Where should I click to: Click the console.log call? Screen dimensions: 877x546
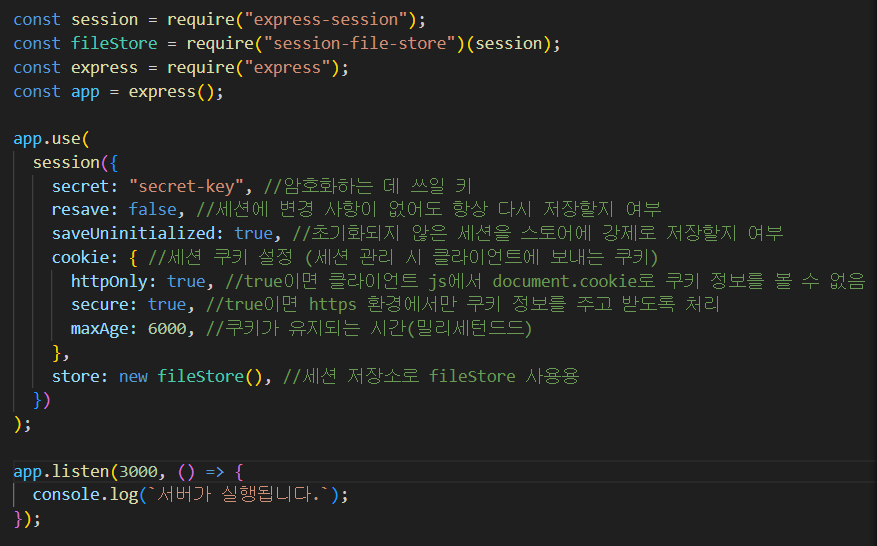85,495
